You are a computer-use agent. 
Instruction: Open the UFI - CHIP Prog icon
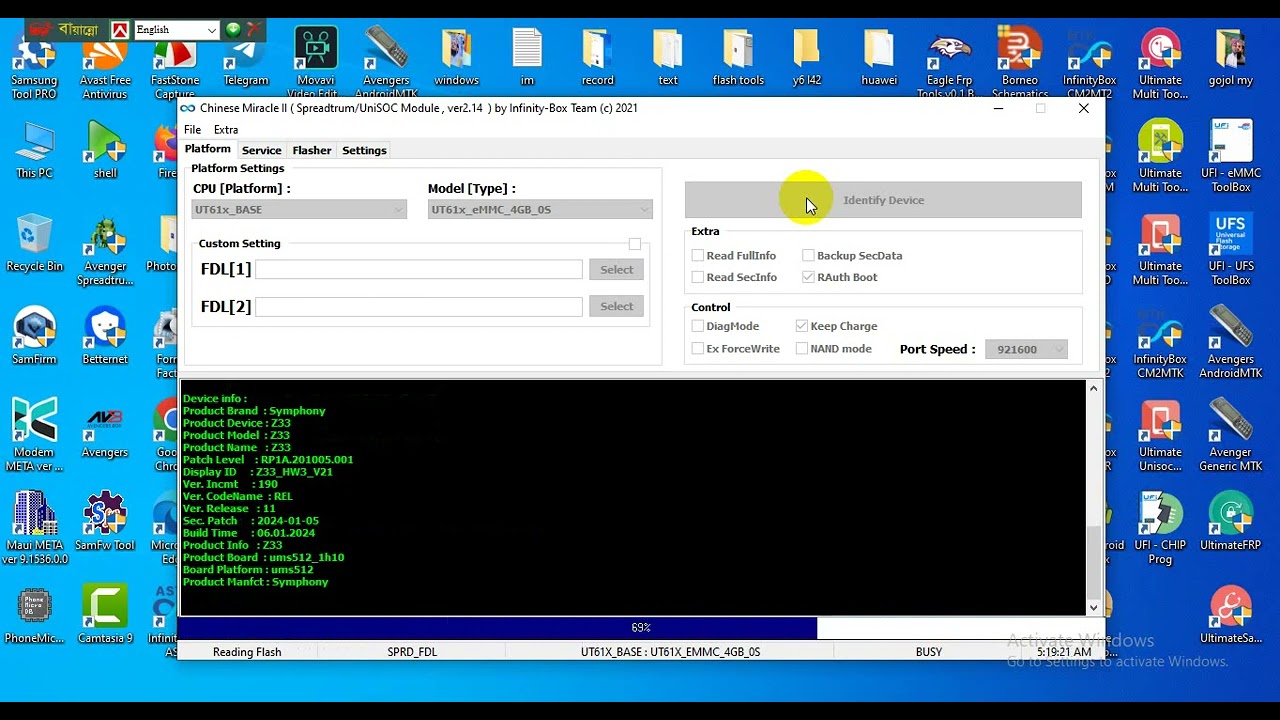[x=1160, y=529]
